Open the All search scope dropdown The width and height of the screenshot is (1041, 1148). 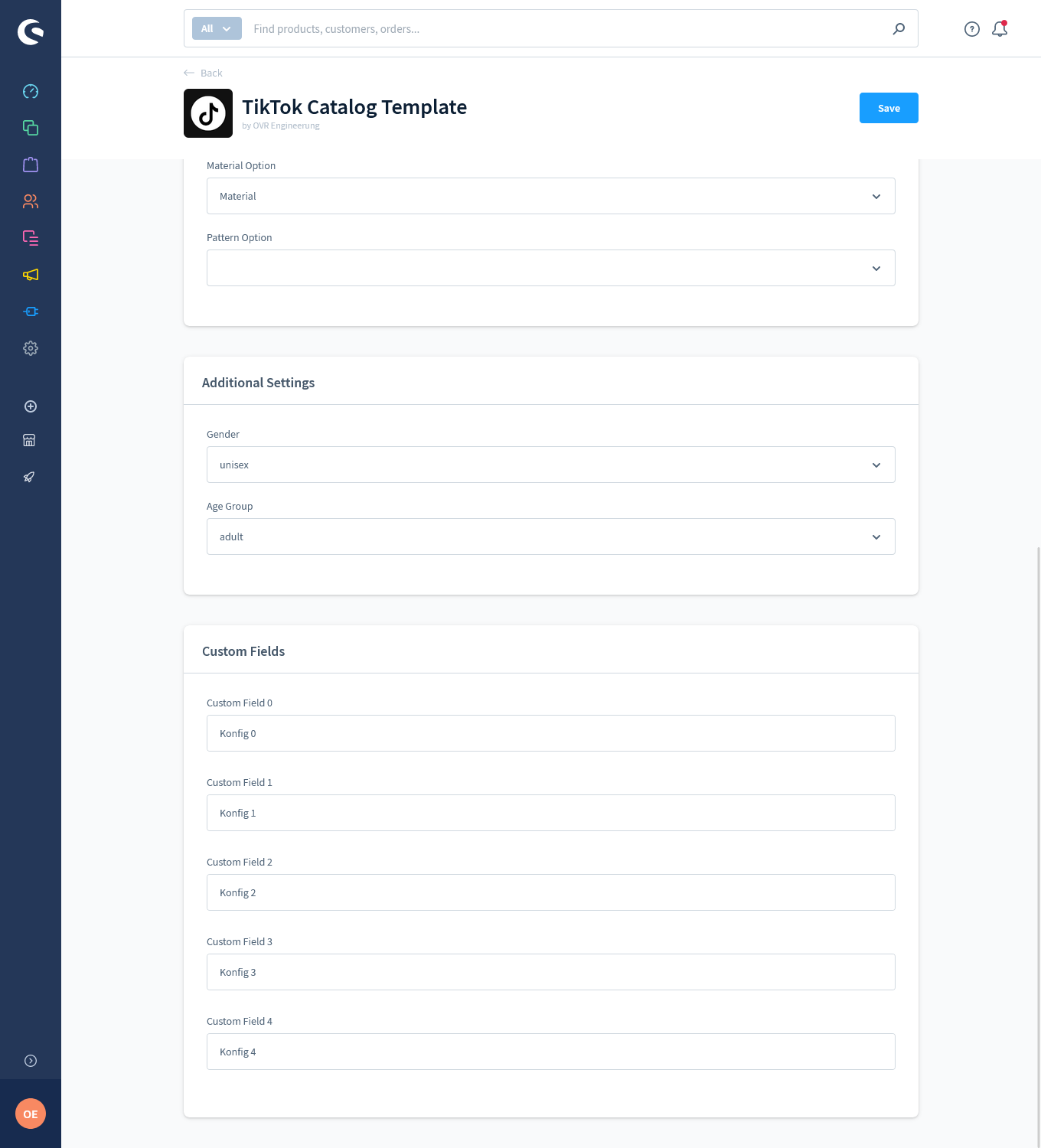(x=217, y=28)
